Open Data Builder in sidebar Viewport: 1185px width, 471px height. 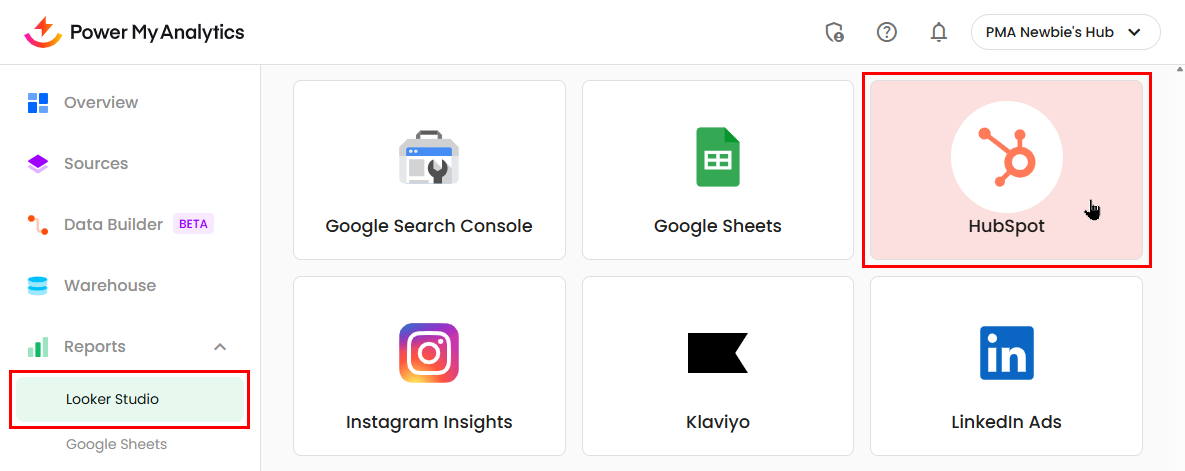point(112,224)
